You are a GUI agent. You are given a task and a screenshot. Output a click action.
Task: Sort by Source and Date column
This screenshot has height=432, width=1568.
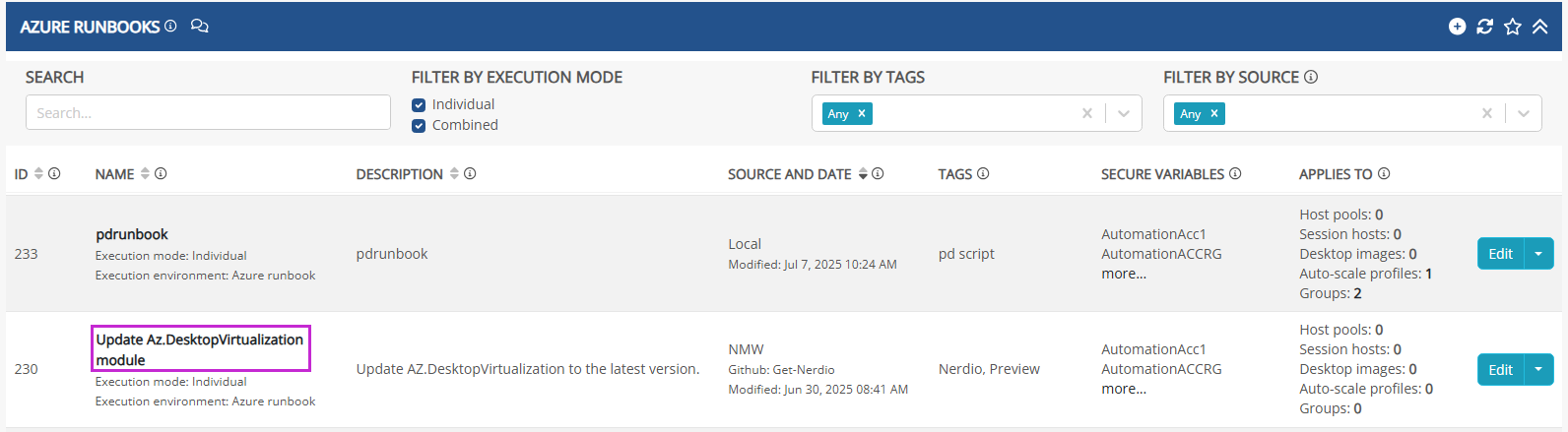863,173
